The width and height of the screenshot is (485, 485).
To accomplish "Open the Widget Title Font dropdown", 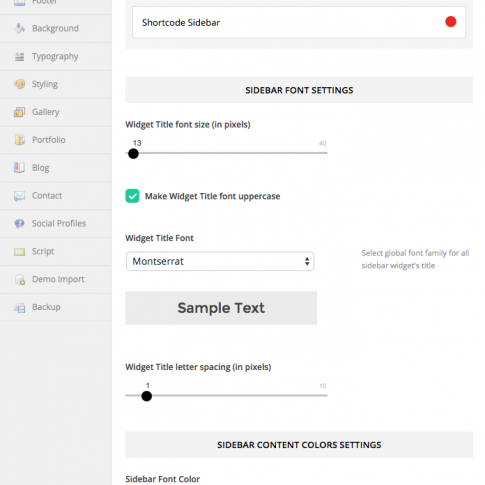I will [x=220, y=261].
